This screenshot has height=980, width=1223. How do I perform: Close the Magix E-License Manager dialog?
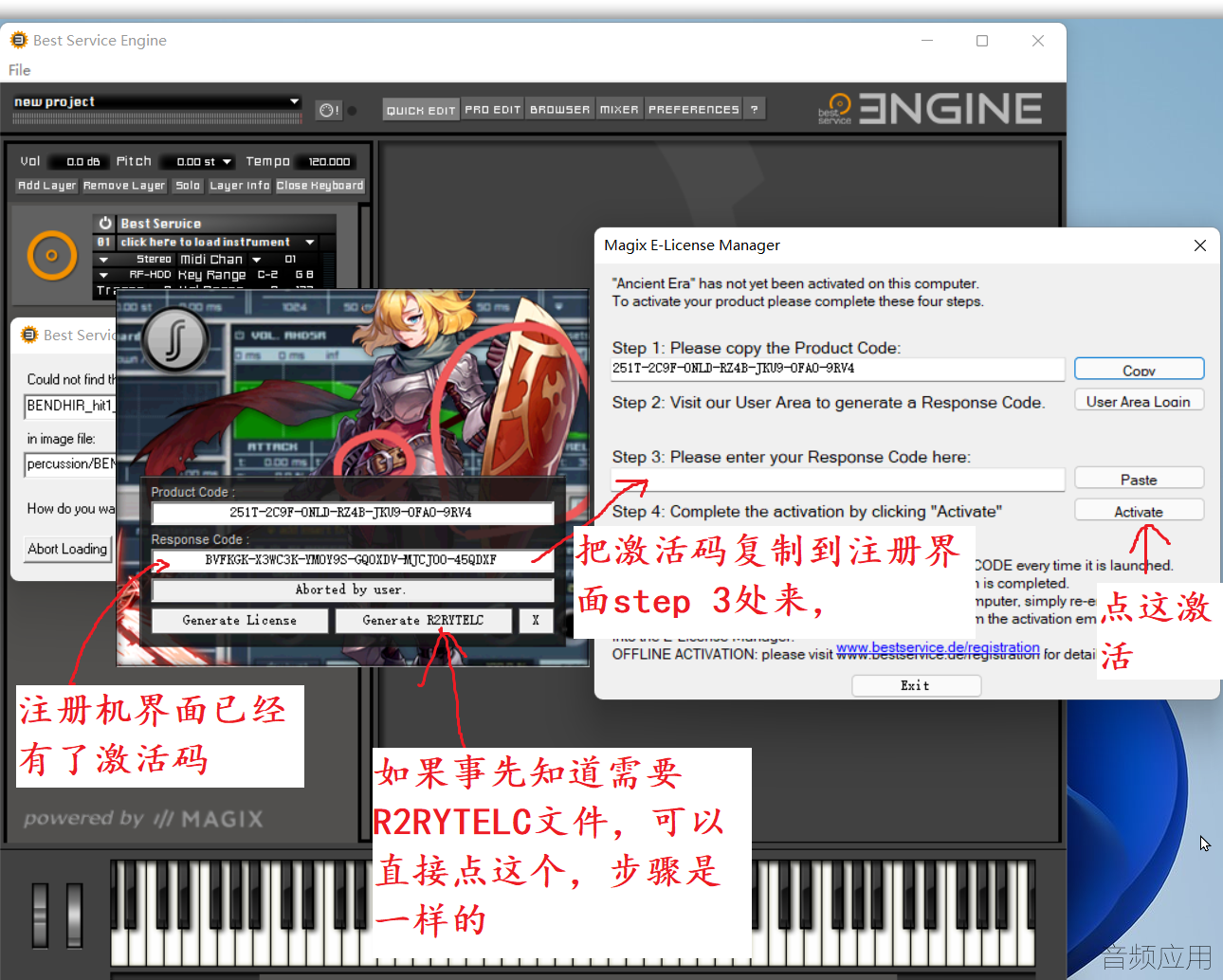1199,245
